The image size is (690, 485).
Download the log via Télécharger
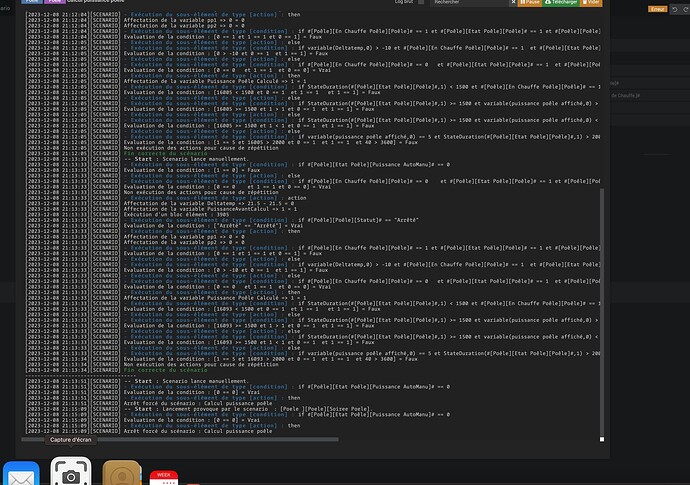(x=561, y=2)
